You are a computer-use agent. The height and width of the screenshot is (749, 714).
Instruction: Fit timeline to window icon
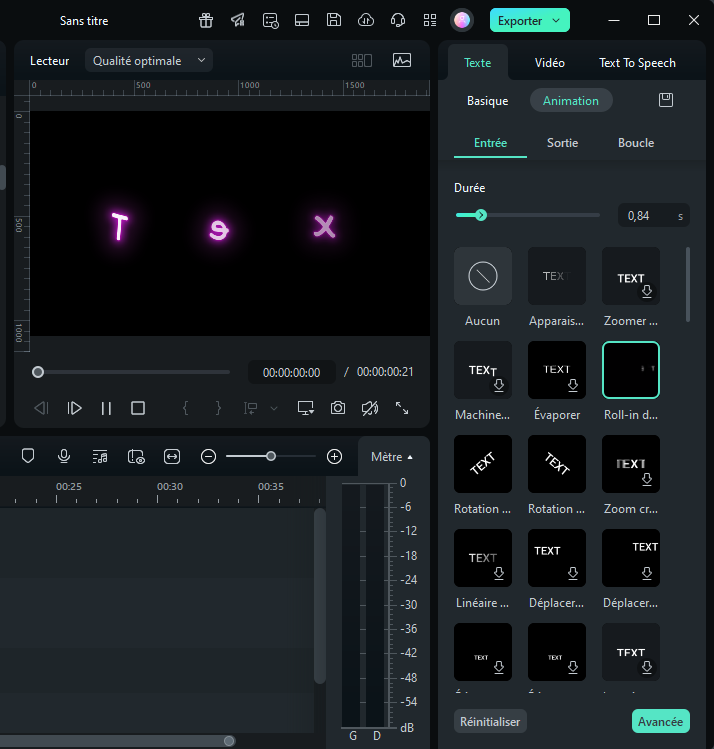pyautogui.click(x=172, y=457)
